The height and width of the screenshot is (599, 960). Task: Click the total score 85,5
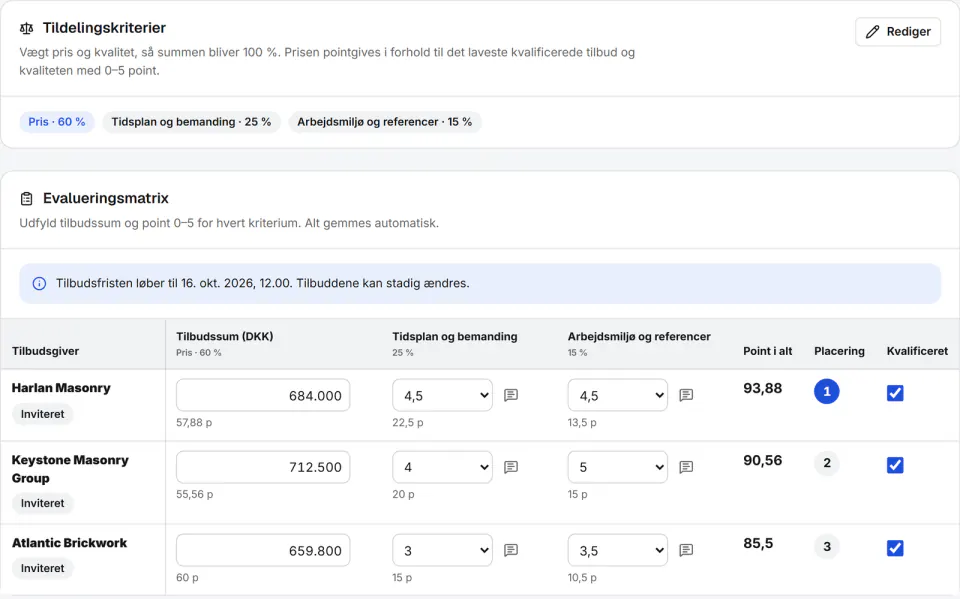tap(759, 543)
